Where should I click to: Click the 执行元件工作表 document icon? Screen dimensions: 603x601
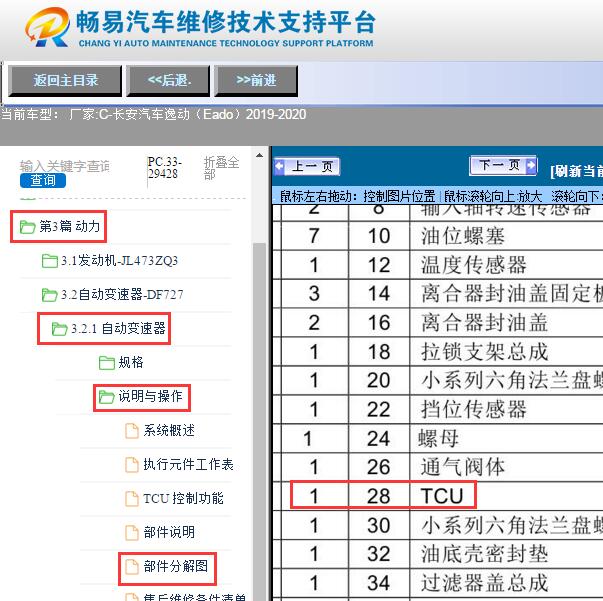click(x=132, y=464)
